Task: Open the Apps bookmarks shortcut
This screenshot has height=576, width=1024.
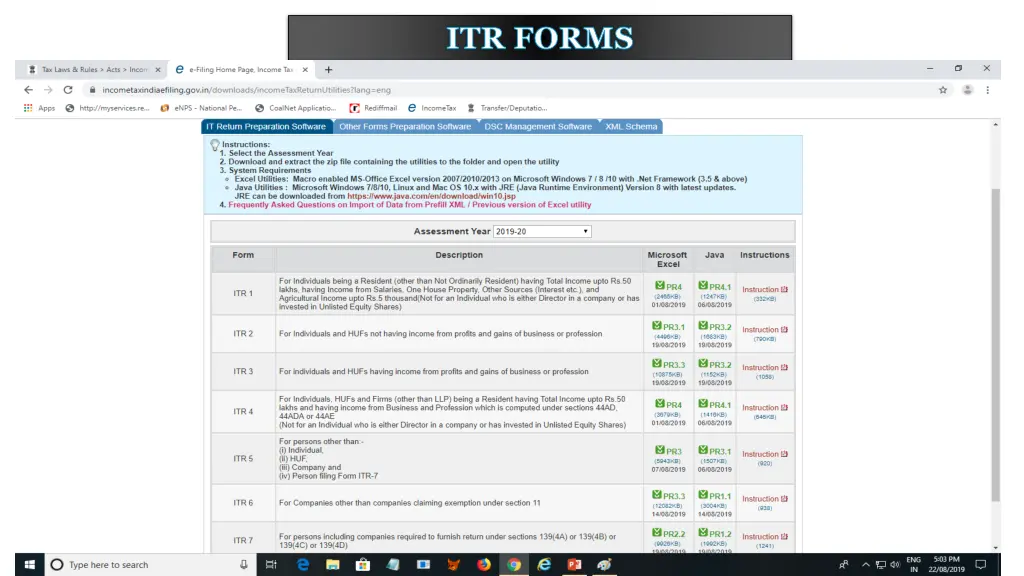Action: point(39,108)
